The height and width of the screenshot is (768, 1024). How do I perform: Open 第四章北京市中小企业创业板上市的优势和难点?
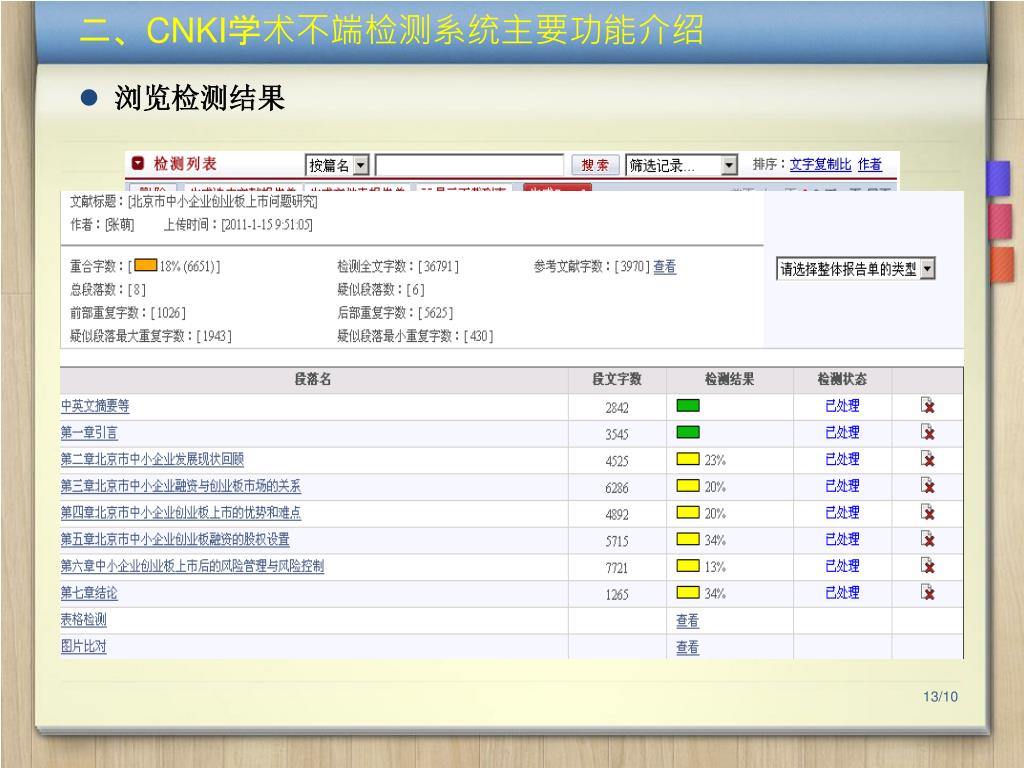[181, 513]
